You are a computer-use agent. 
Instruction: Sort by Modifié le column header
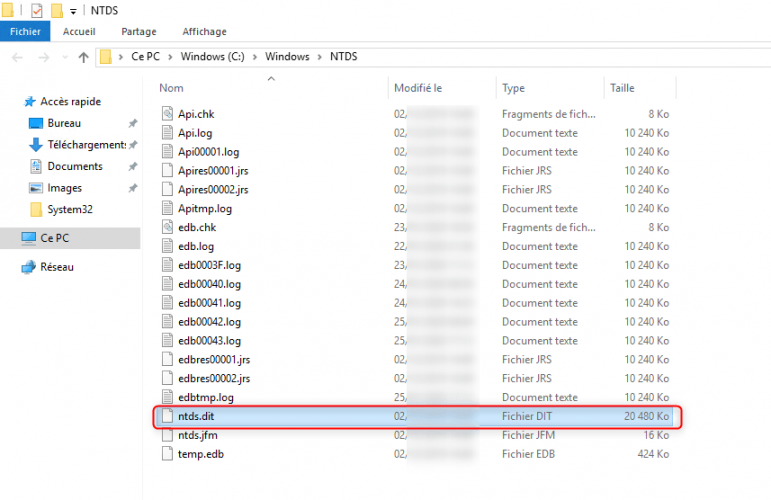click(x=418, y=88)
